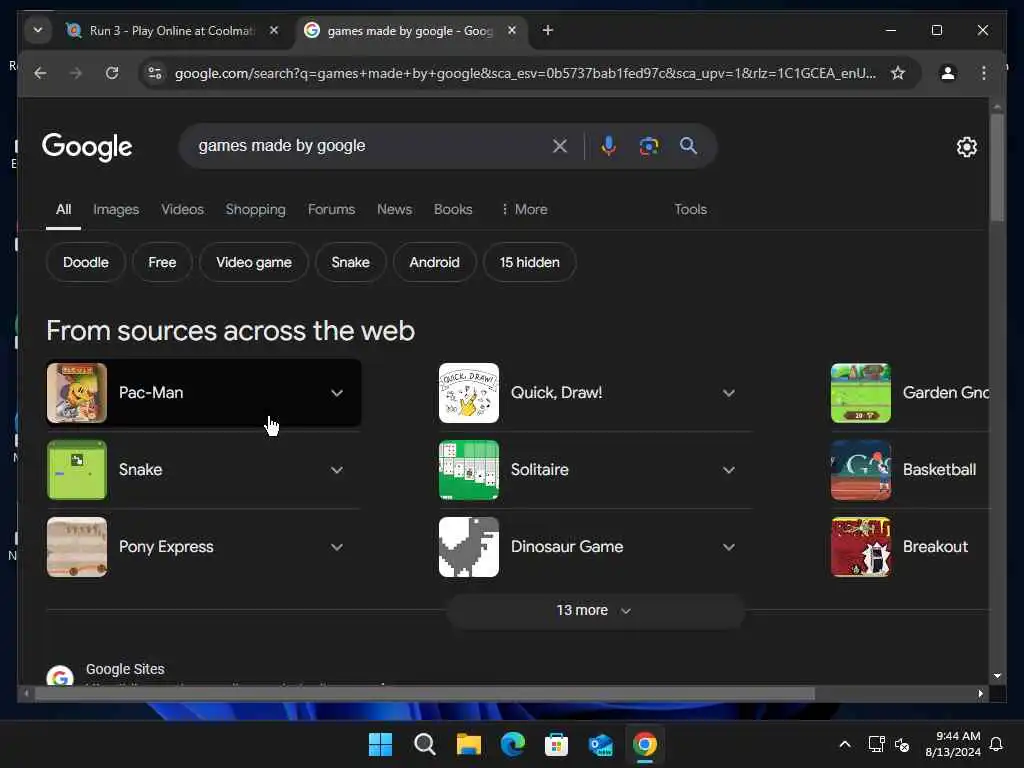Click the horizontal scrollbar thumb
Viewport: 1024px width, 768px height.
tap(424, 694)
